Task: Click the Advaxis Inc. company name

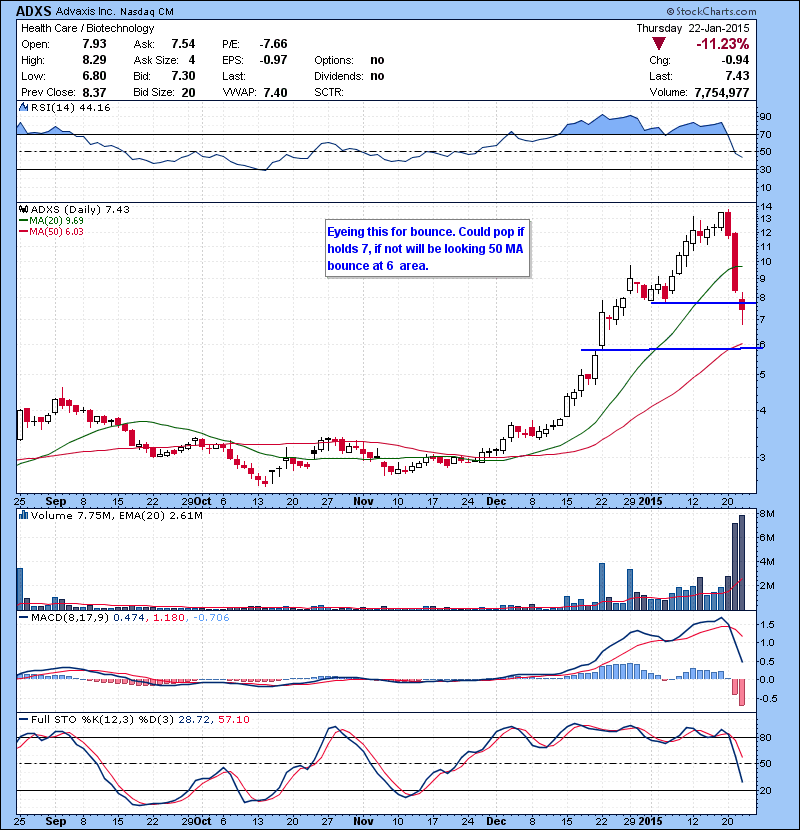Action: click(x=85, y=11)
